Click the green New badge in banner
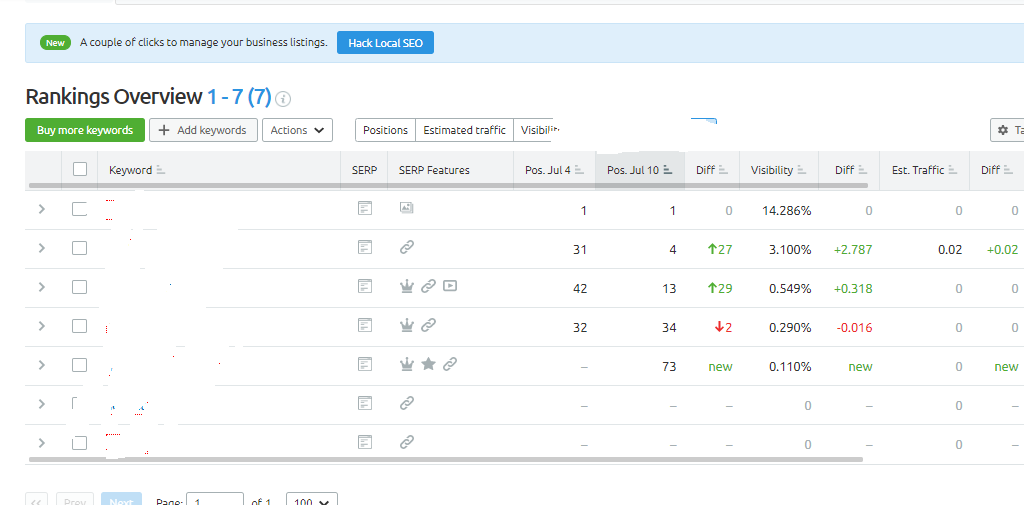This screenshot has width=1024, height=505. pyautogui.click(x=56, y=43)
